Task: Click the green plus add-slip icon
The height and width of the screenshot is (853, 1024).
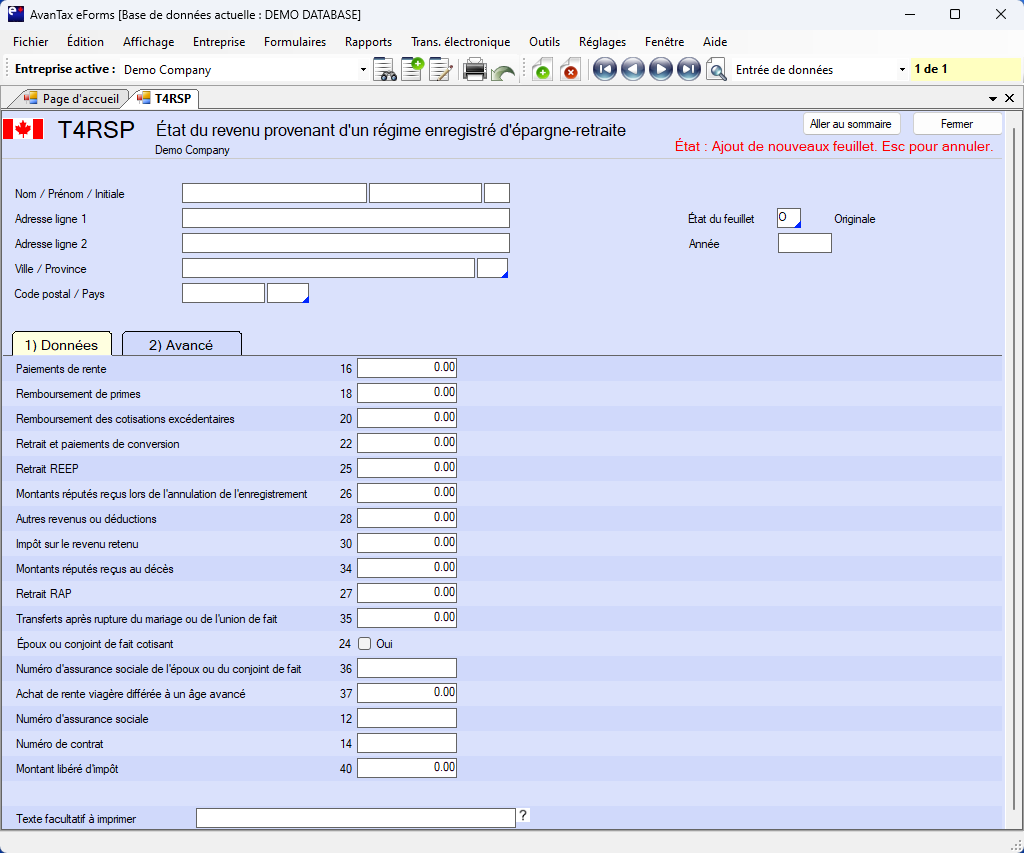Action: click(542, 70)
